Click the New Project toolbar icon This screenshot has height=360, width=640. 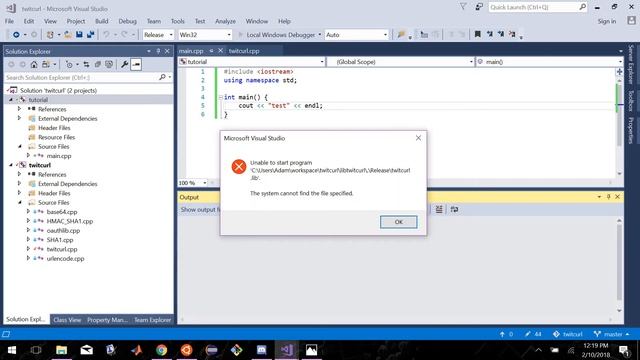pyautogui.click(x=50, y=35)
